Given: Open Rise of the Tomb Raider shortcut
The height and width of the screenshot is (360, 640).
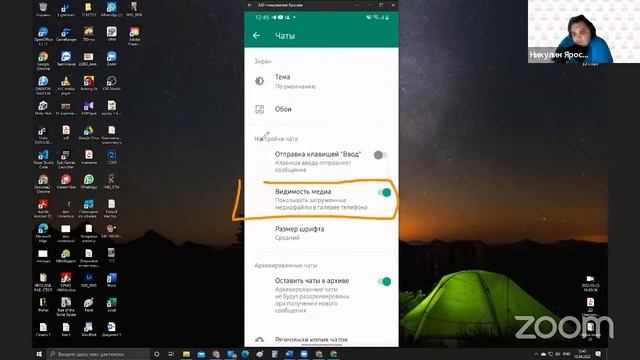Looking at the screenshot, I should pyautogui.click(x=66, y=307).
